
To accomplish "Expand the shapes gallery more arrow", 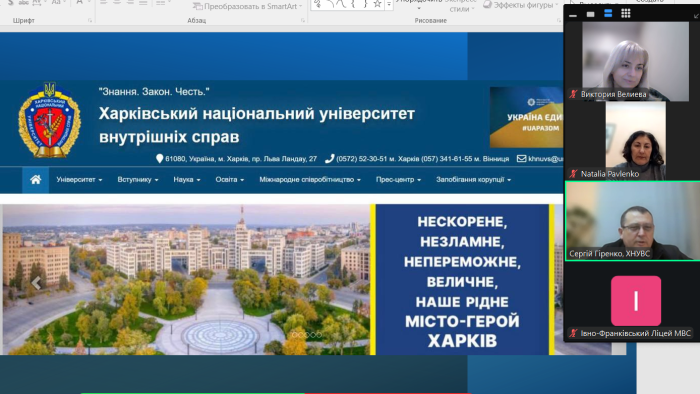I will coord(389,5).
